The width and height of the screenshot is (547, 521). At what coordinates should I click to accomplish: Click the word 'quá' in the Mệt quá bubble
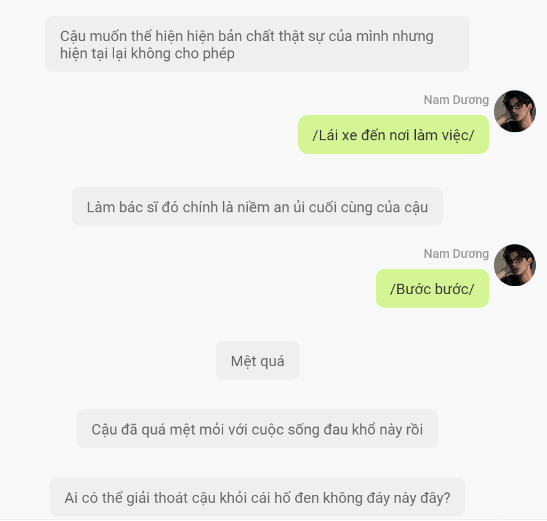272,362
